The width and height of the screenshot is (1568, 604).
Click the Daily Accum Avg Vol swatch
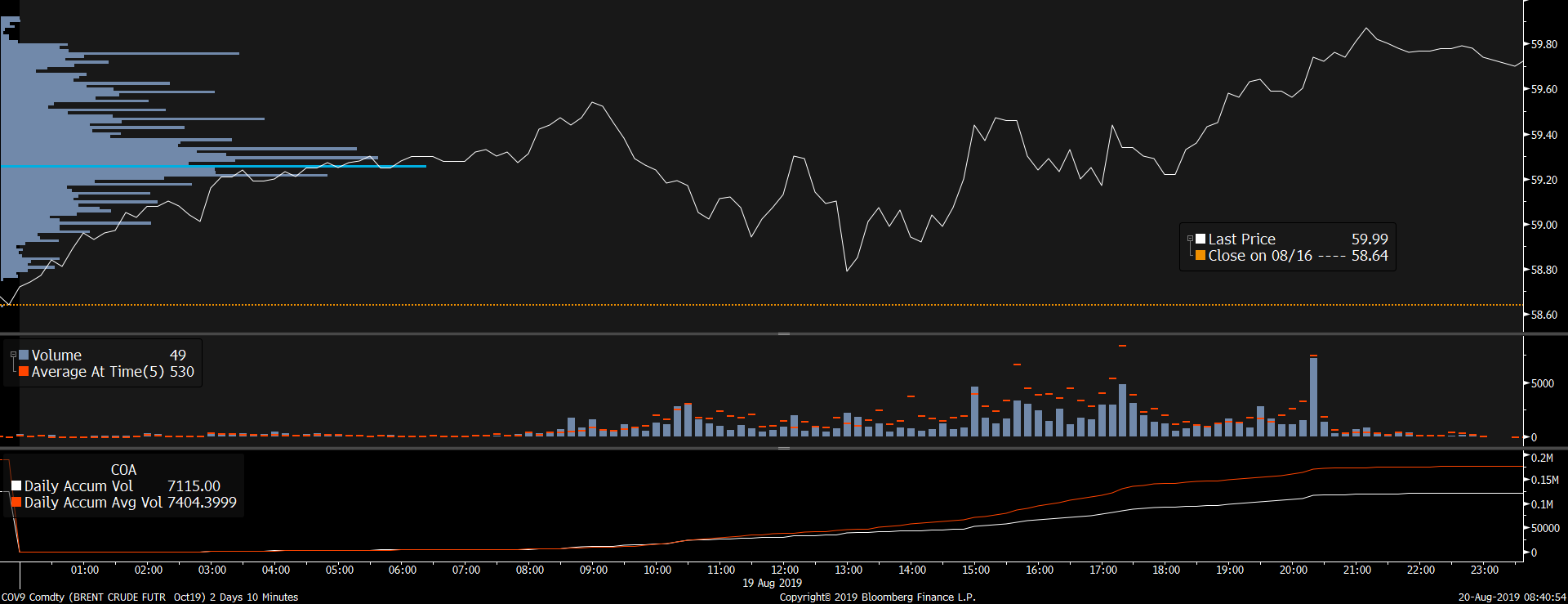click(16, 502)
